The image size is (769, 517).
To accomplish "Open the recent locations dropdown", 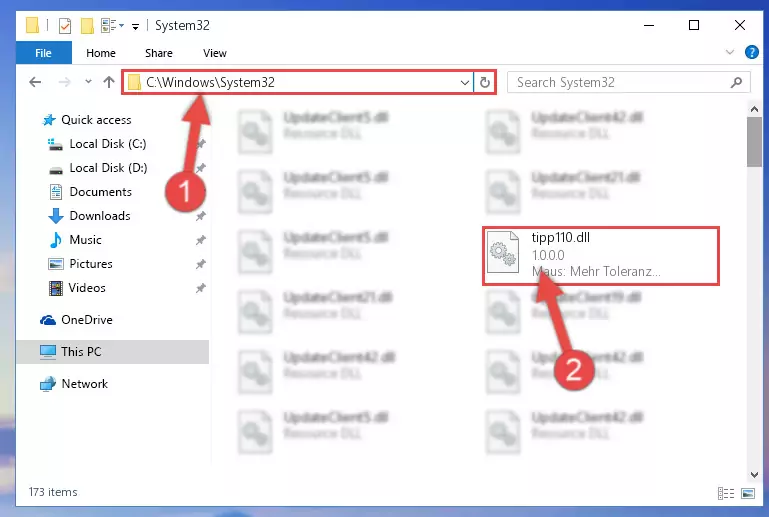I will [x=88, y=82].
